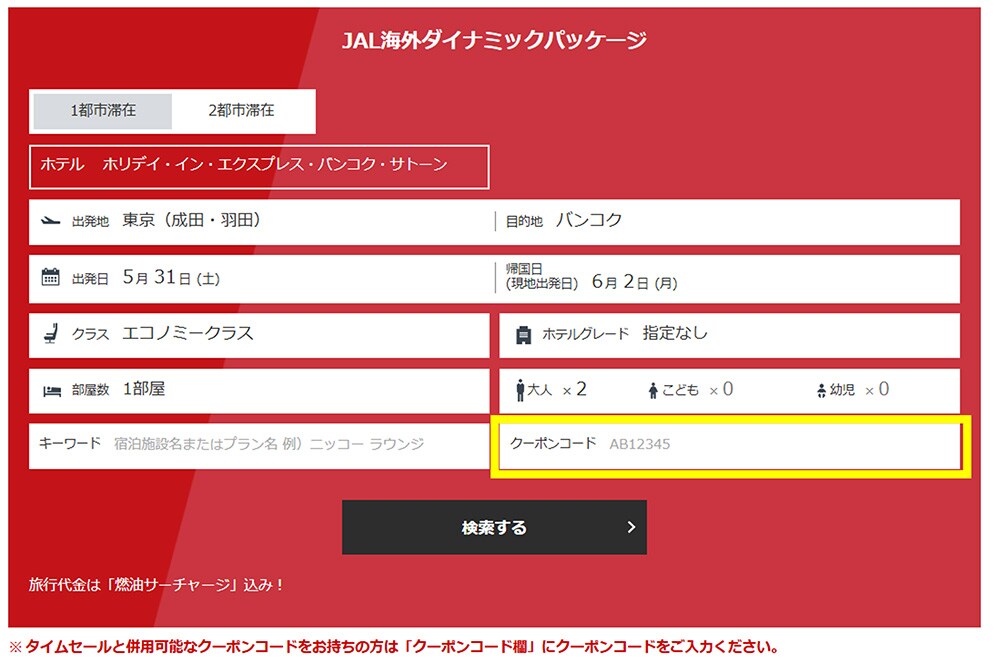Click the selected hotel name box
Viewport: 1000px width, 663px height.
pyautogui.click(x=259, y=166)
